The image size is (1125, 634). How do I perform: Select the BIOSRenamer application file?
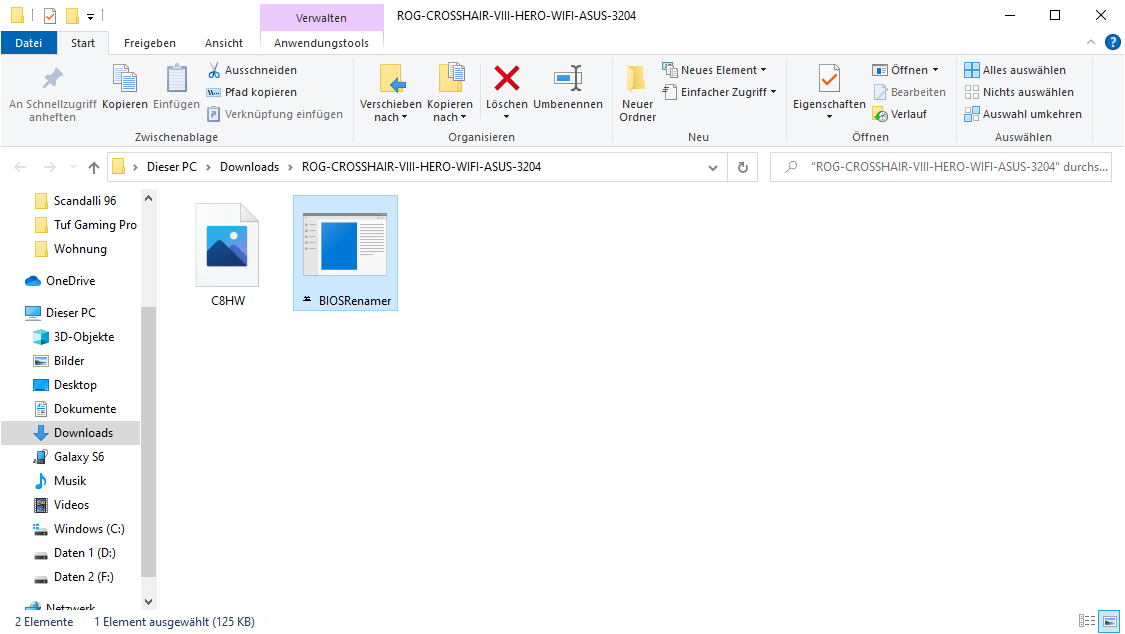click(x=345, y=253)
